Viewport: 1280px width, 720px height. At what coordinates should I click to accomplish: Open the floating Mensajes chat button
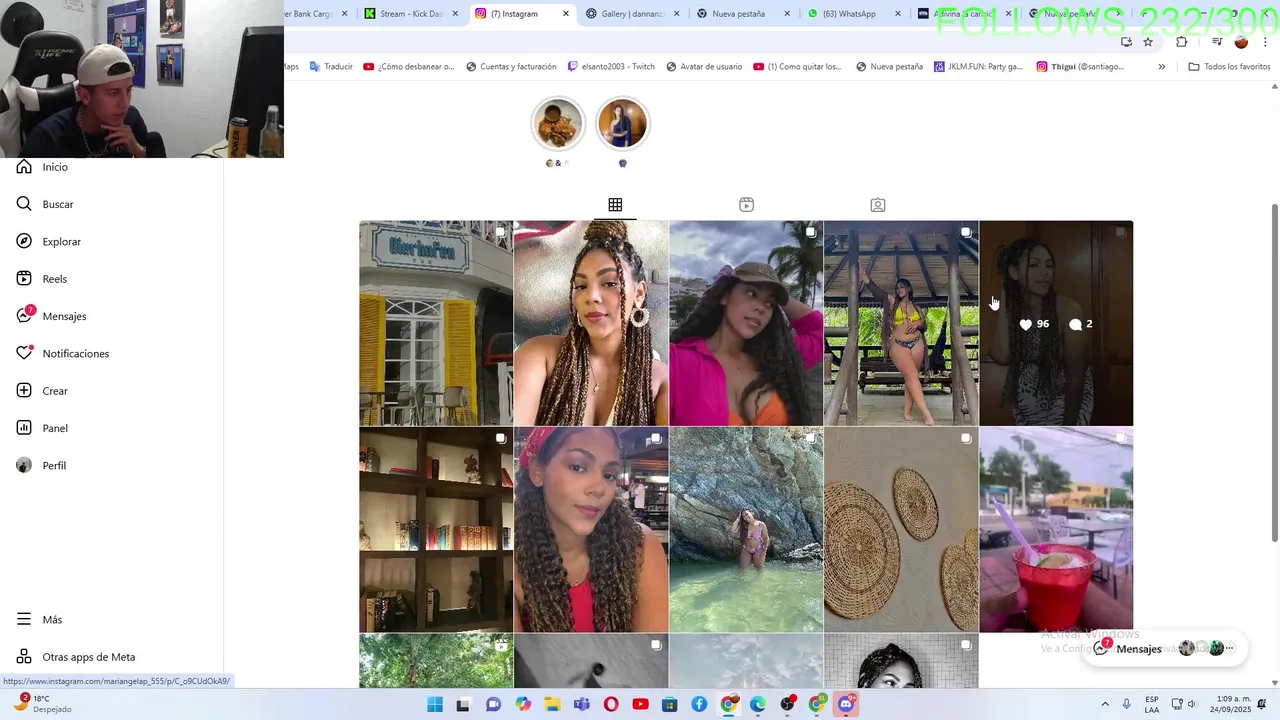(1165, 648)
